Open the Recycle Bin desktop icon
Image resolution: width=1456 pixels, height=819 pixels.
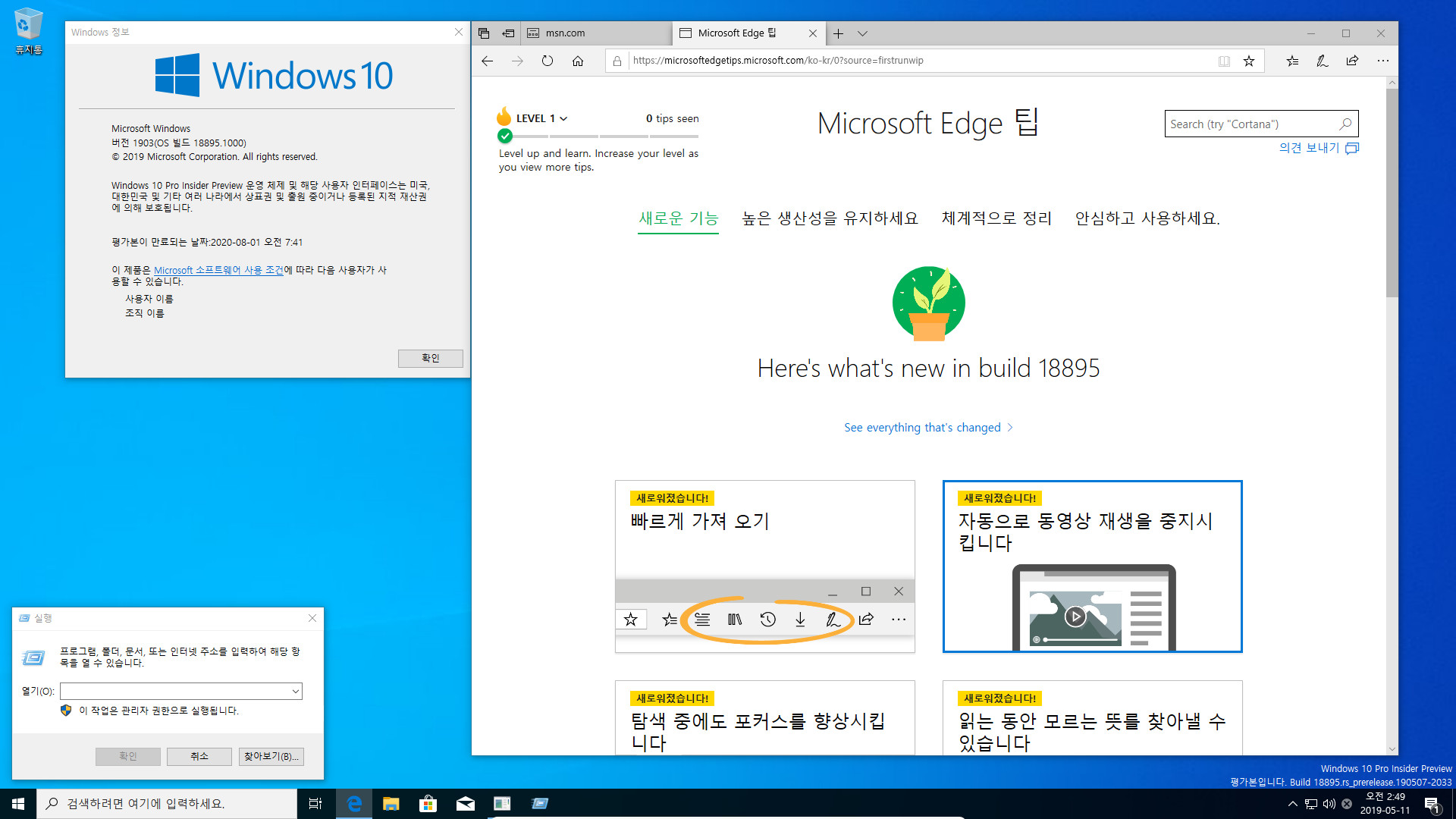point(28,31)
